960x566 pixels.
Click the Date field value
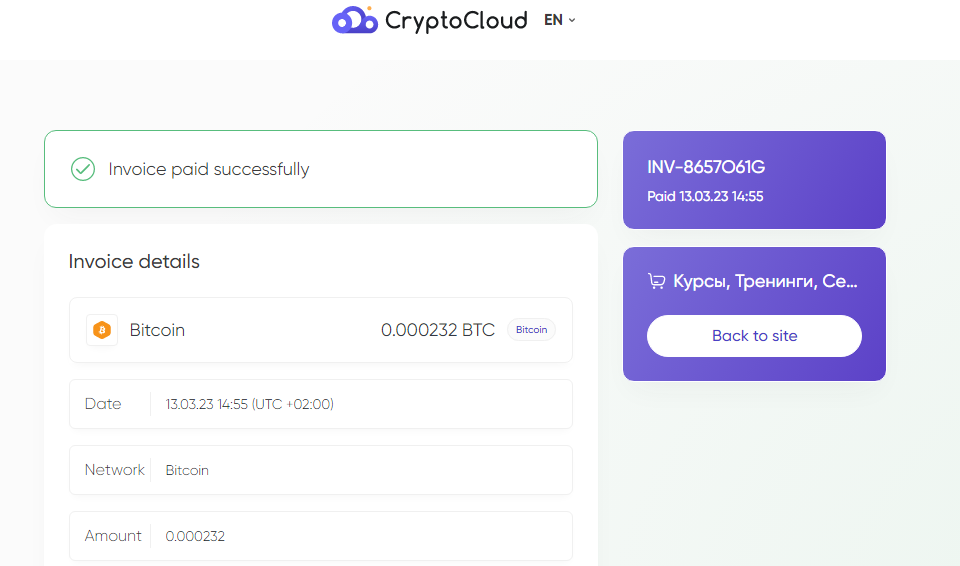pyautogui.click(x=249, y=404)
